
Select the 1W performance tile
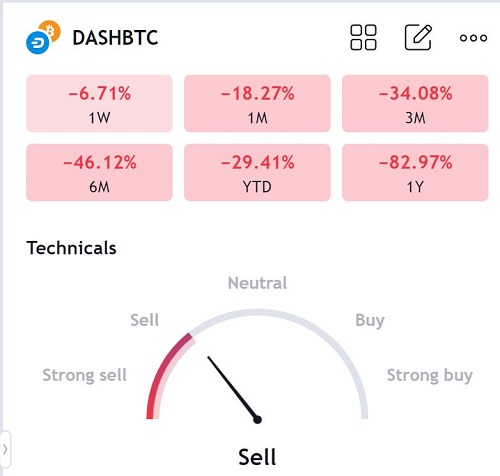[x=99, y=103]
